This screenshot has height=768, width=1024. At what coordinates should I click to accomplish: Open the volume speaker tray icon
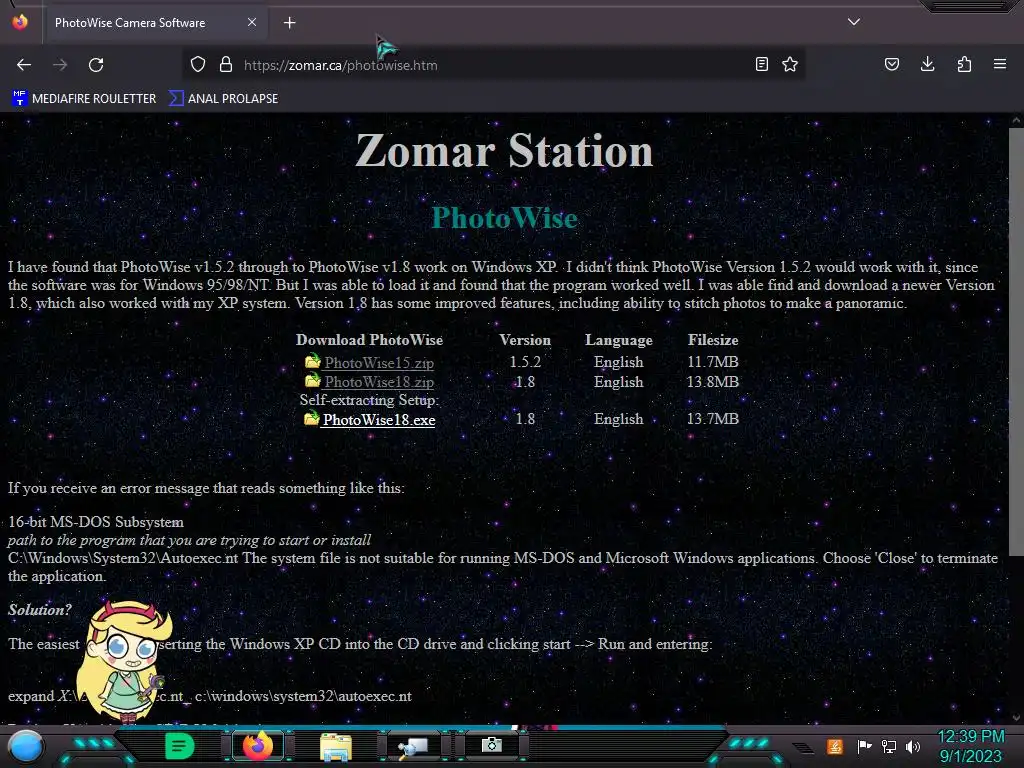(x=913, y=746)
